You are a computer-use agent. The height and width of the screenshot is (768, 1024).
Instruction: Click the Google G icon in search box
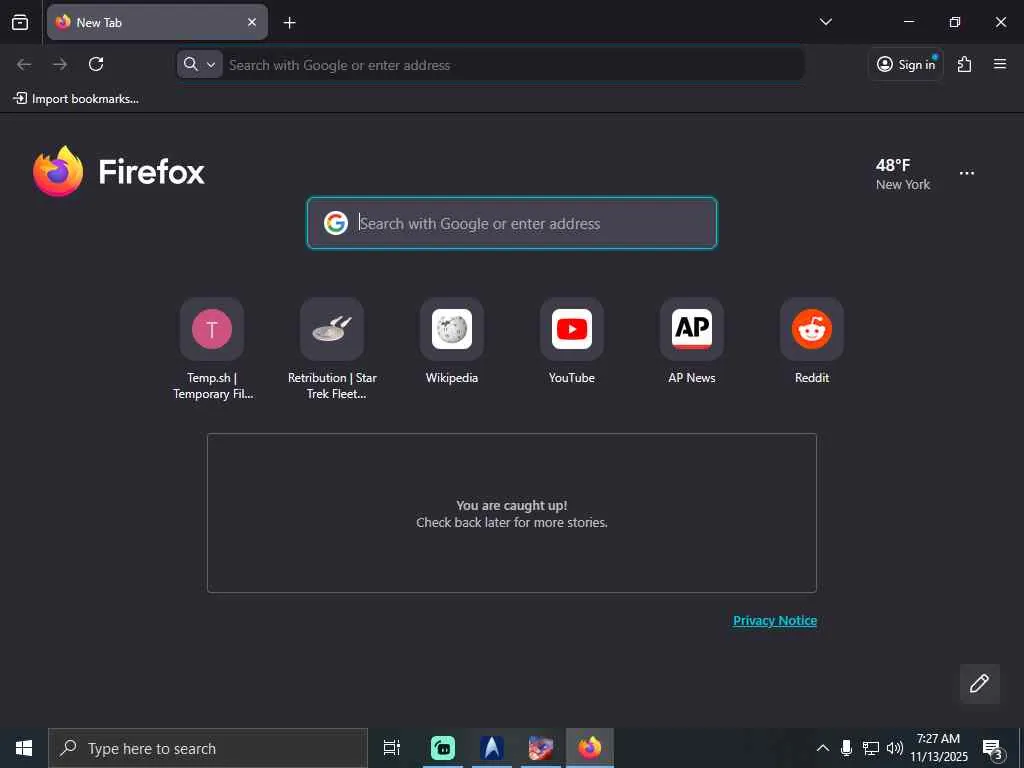coord(336,223)
